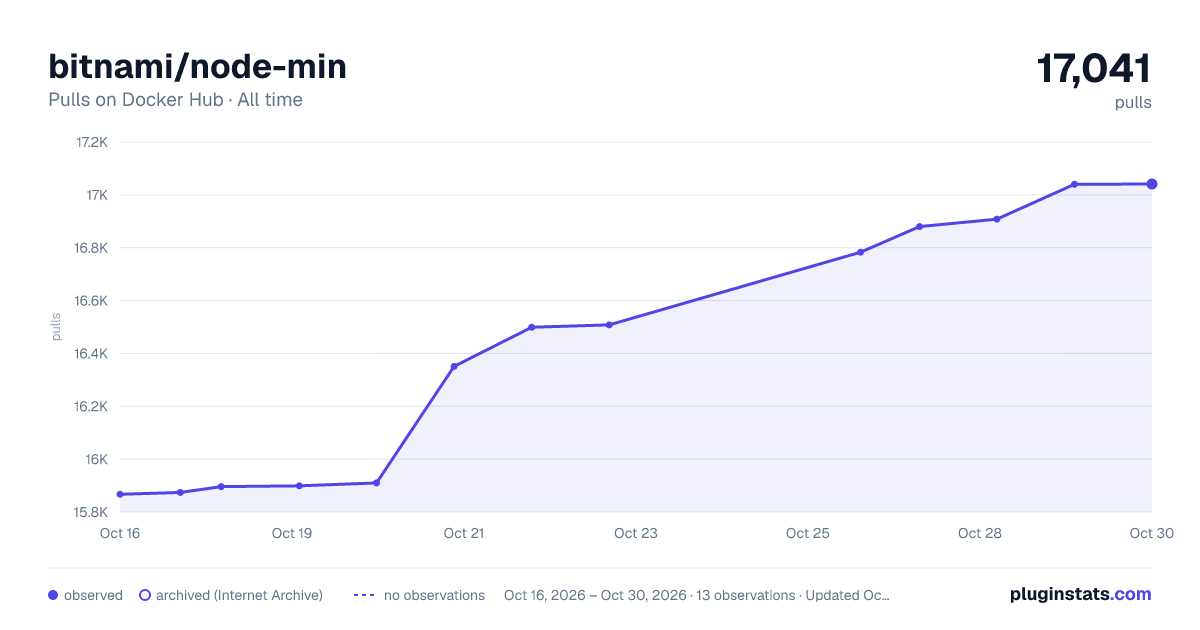1200x630 pixels.
Task: Click the 16.6K y-axis label
Action: 91,301
